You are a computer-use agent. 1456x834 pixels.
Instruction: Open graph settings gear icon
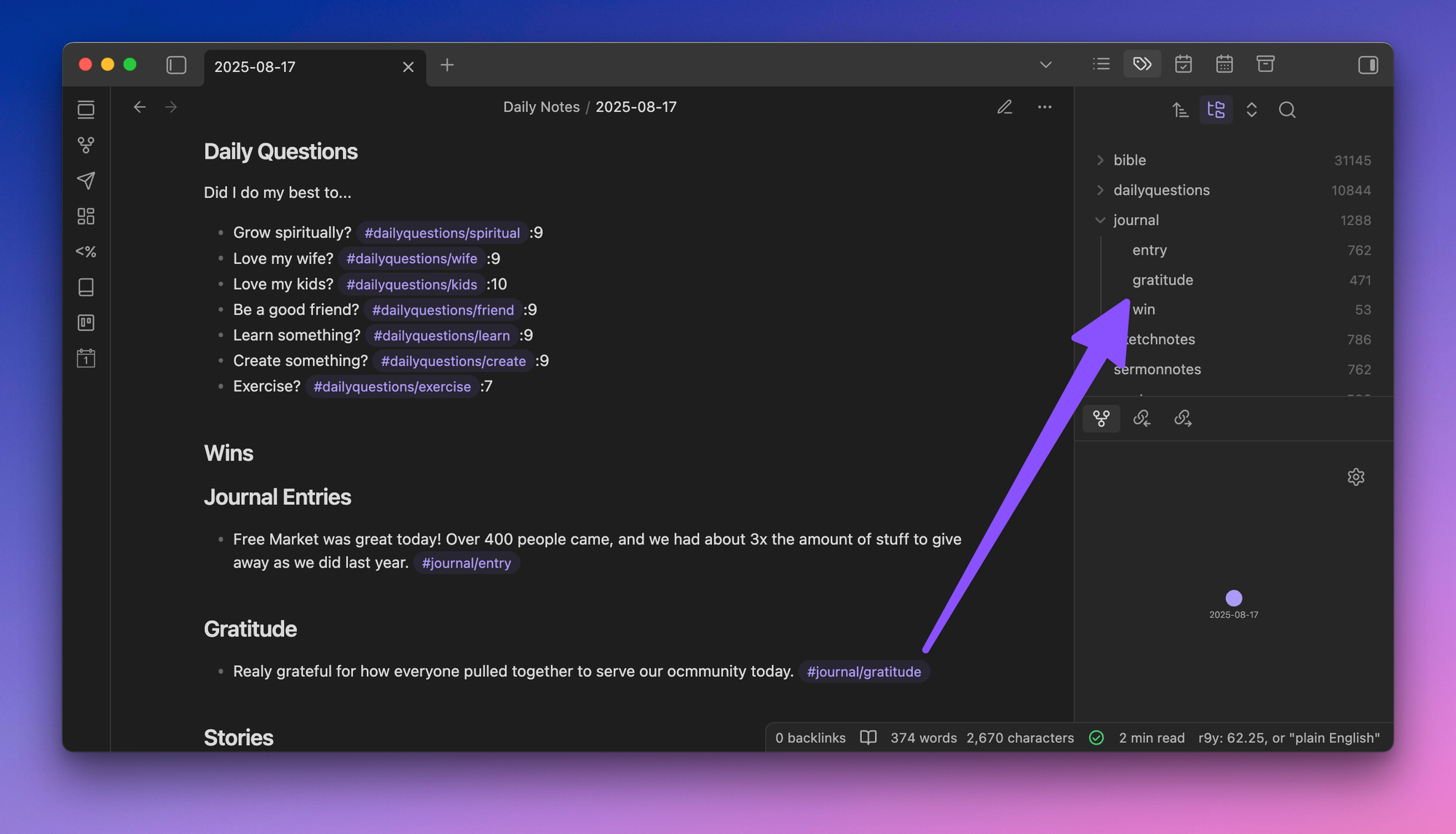click(1356, 477)
